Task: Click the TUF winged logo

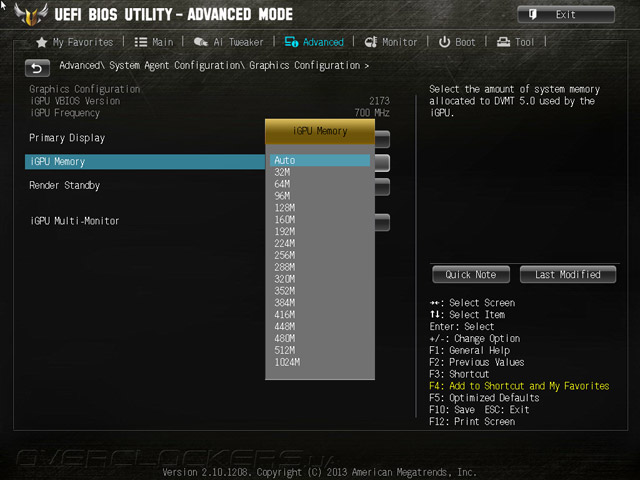Action: tap(31, 15)
